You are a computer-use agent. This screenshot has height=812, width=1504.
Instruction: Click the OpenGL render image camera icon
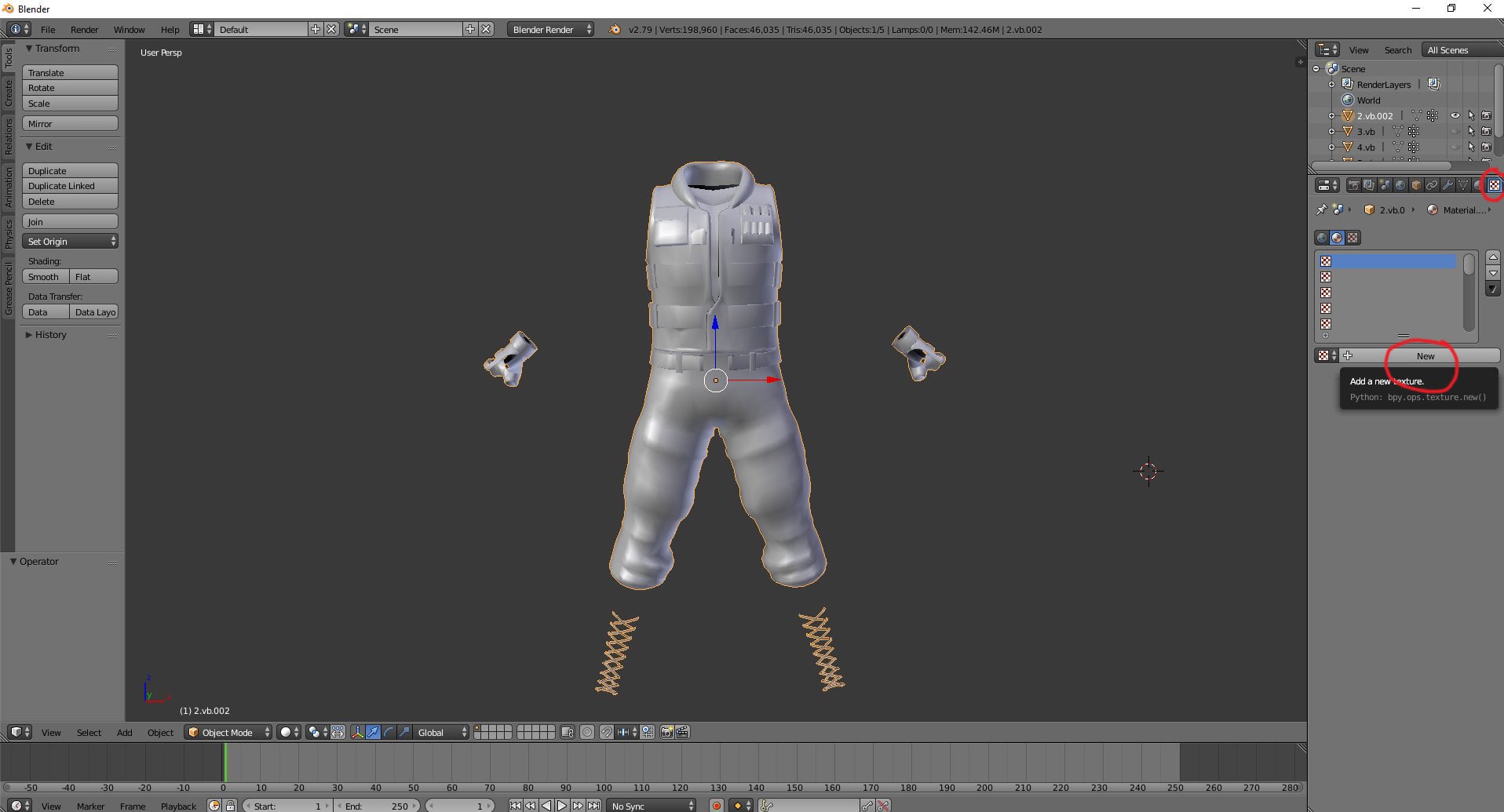(x=667, y=732)
